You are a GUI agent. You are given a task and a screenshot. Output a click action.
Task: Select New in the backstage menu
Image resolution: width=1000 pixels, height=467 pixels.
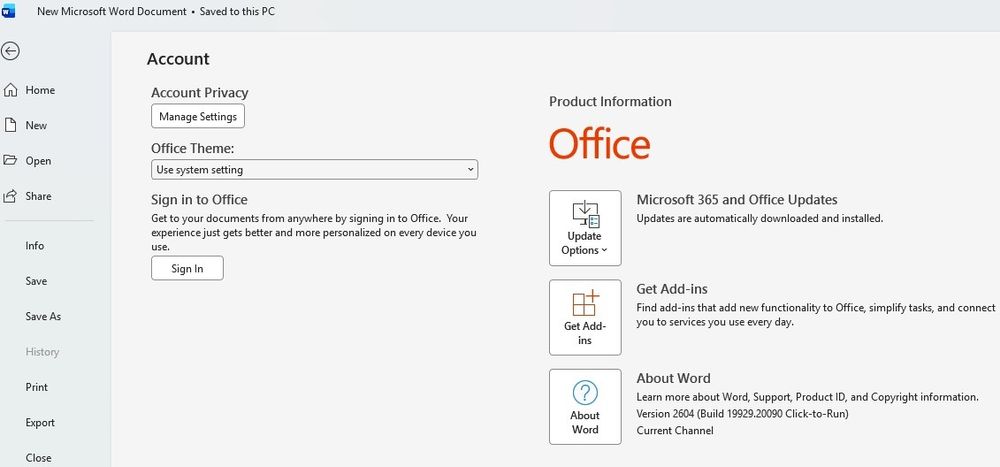[36, 126]
